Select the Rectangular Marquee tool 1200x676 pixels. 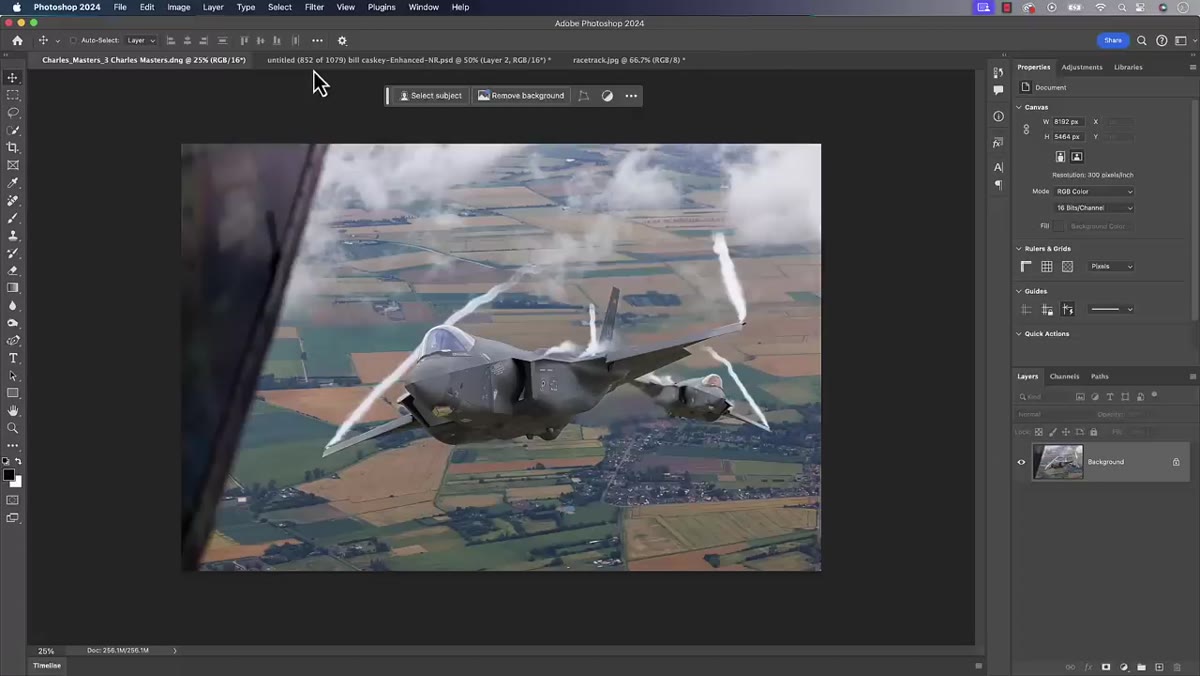point(13,95)
